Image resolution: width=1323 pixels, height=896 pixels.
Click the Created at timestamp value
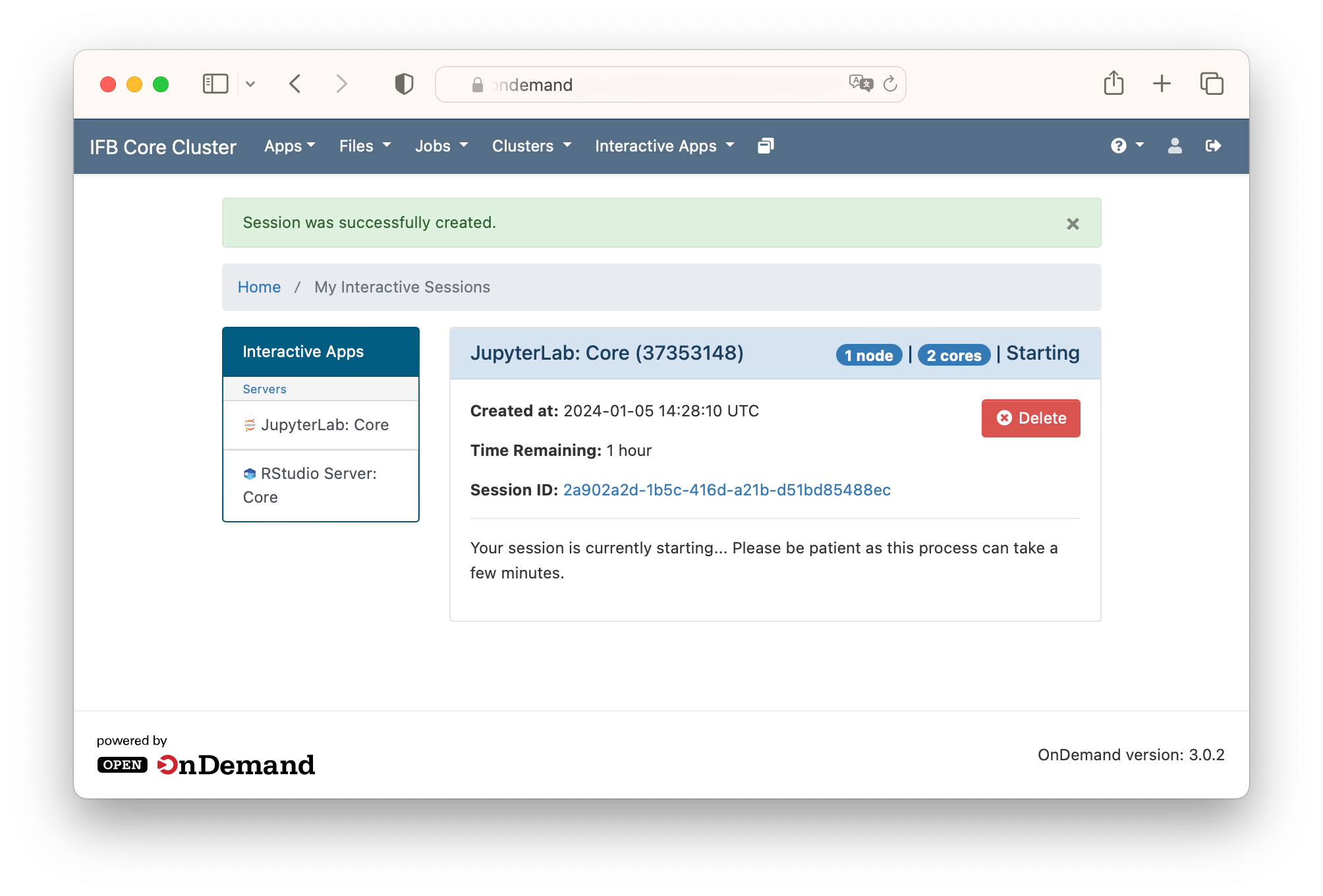tap(661, 411)
